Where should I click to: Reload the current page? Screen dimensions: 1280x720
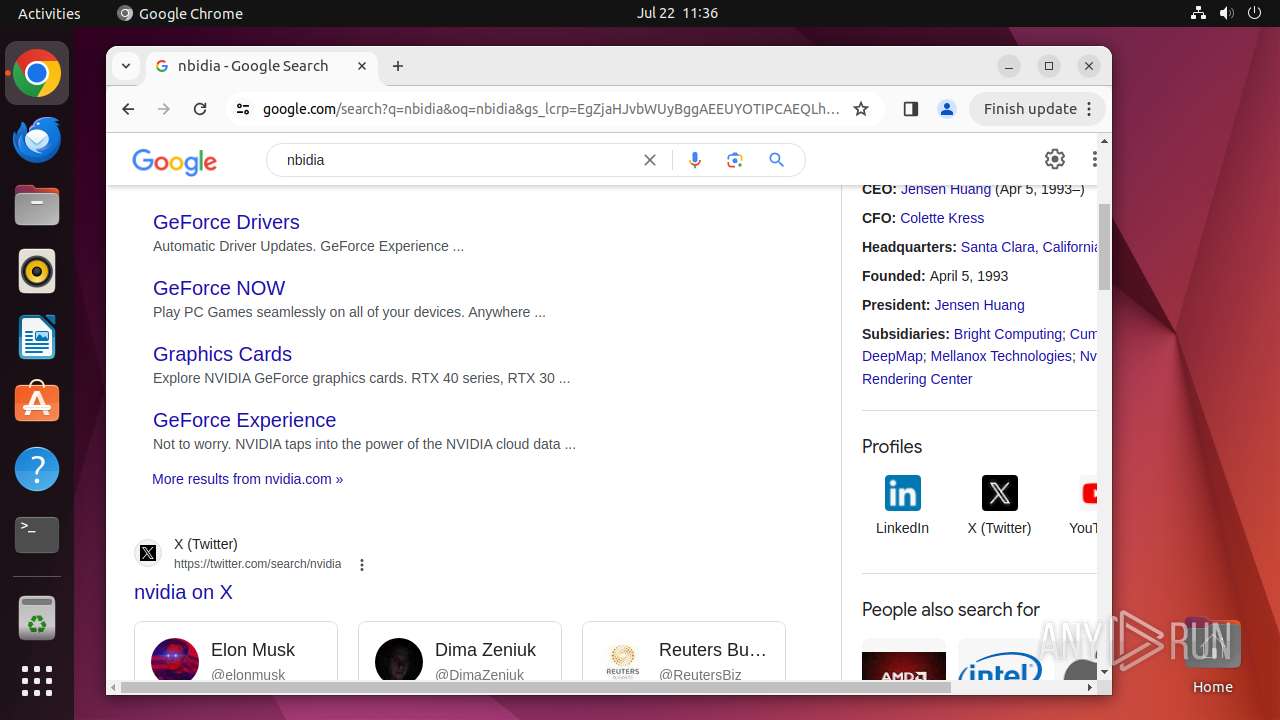(200, 109)
